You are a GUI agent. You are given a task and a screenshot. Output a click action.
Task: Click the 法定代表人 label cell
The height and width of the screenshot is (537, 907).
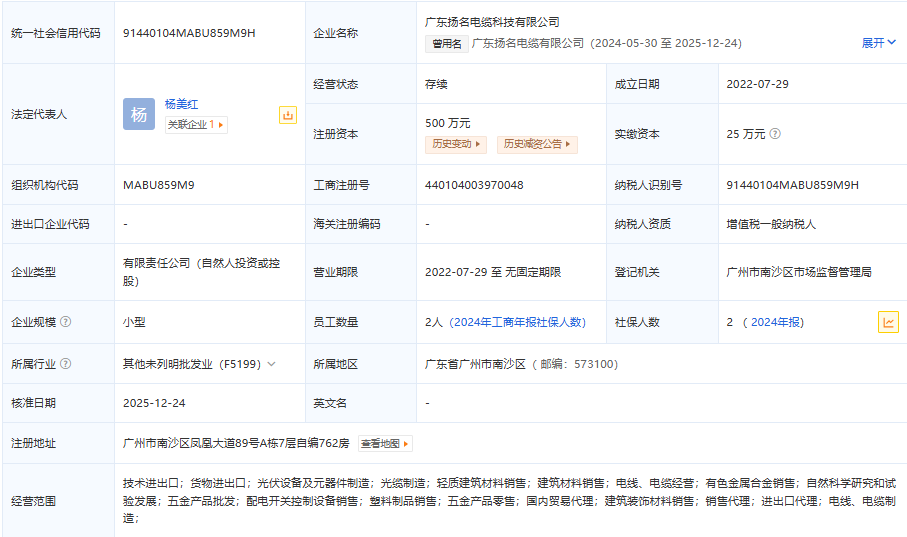[x=58, y=114]
